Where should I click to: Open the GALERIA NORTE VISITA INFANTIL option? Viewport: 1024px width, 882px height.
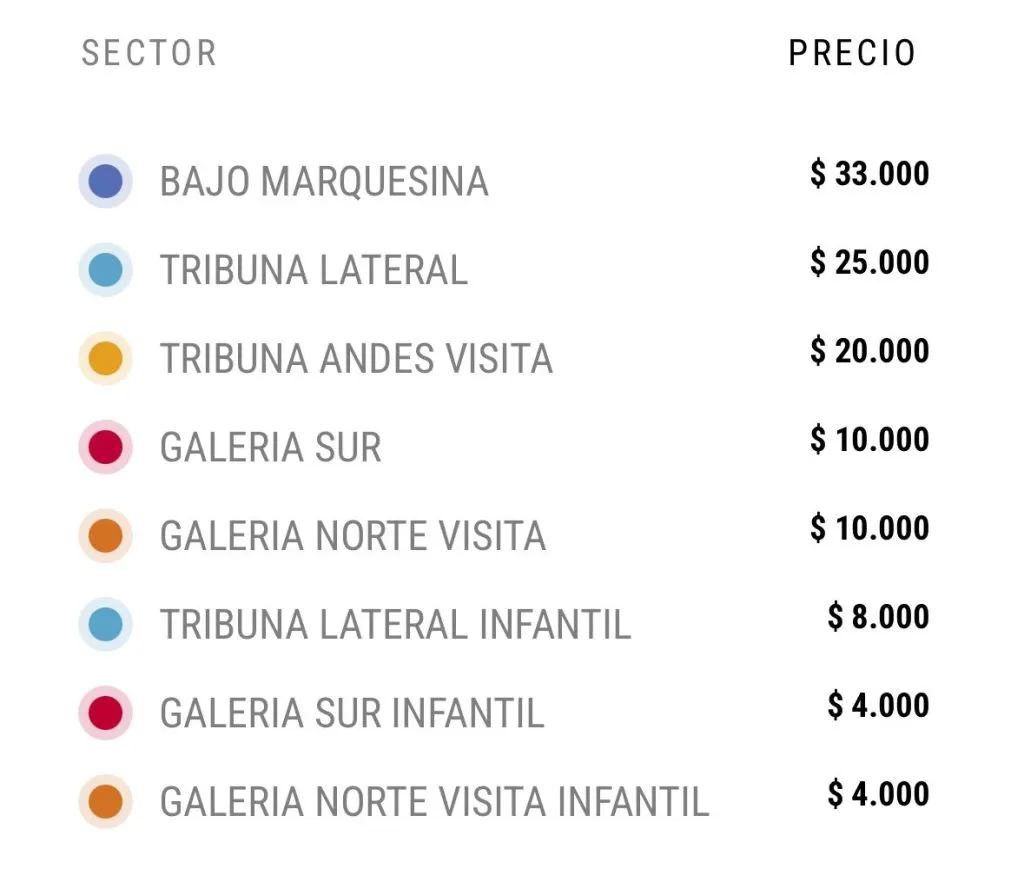click(x=434, y=802)
